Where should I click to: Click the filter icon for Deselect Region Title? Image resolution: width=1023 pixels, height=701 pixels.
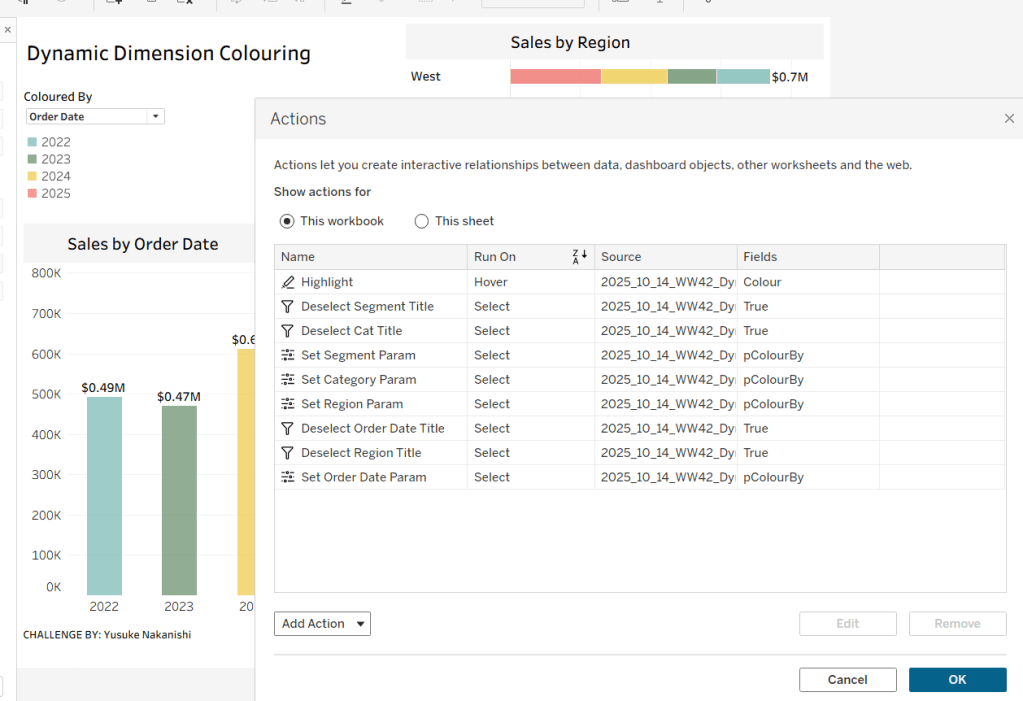[x=288, y=453]
